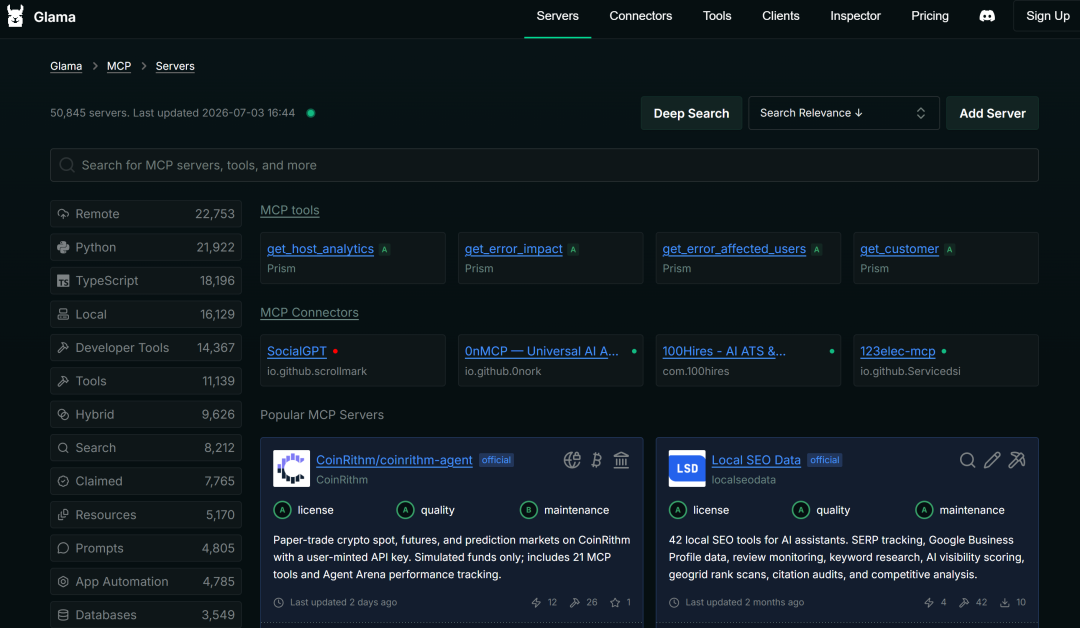The image size is (1080, 628).
Task: Click the download icon on Local SEO Data card
Action: tap(1005, 603)
